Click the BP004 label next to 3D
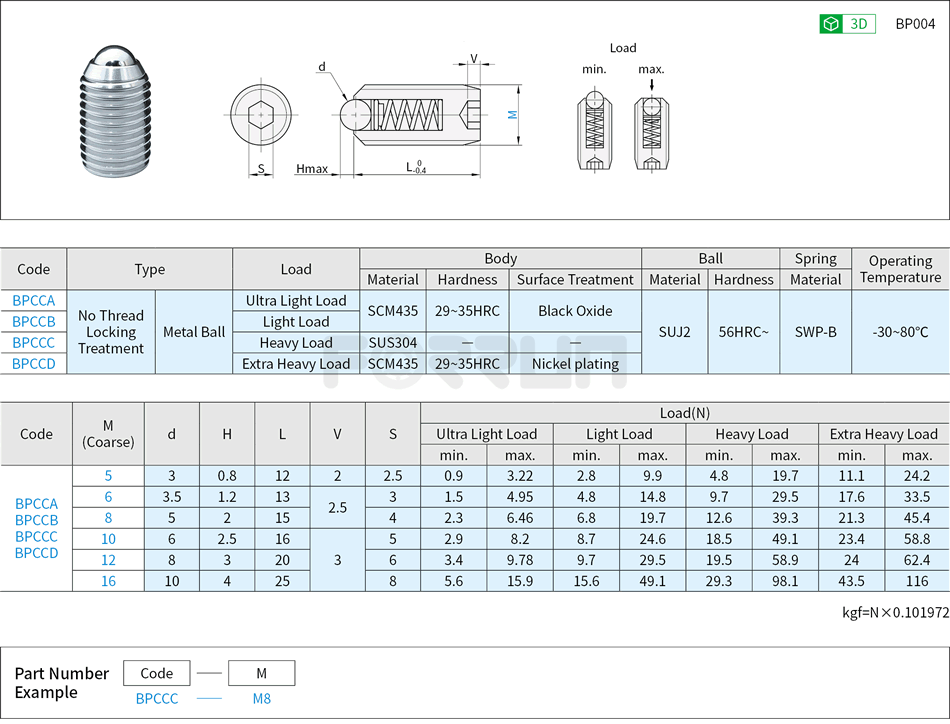950x724 pixels. click(x=914, y=24)
